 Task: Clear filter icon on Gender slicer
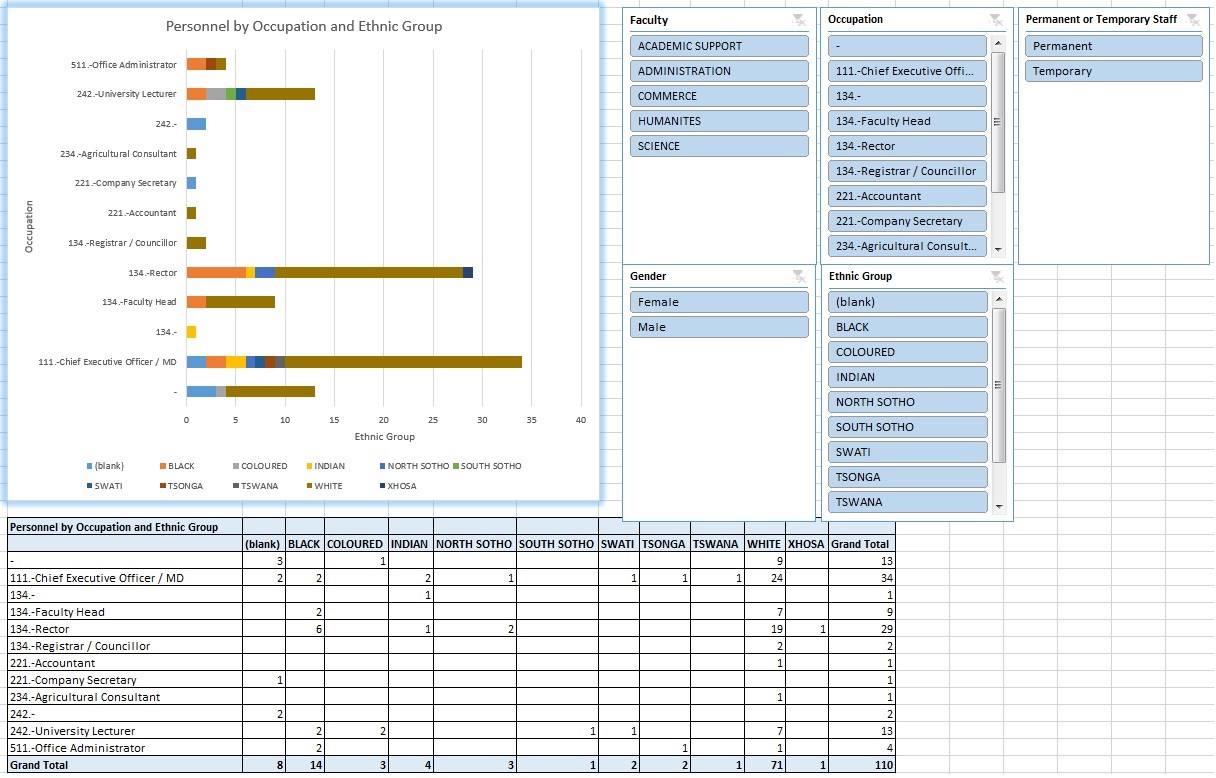point(798,277)
